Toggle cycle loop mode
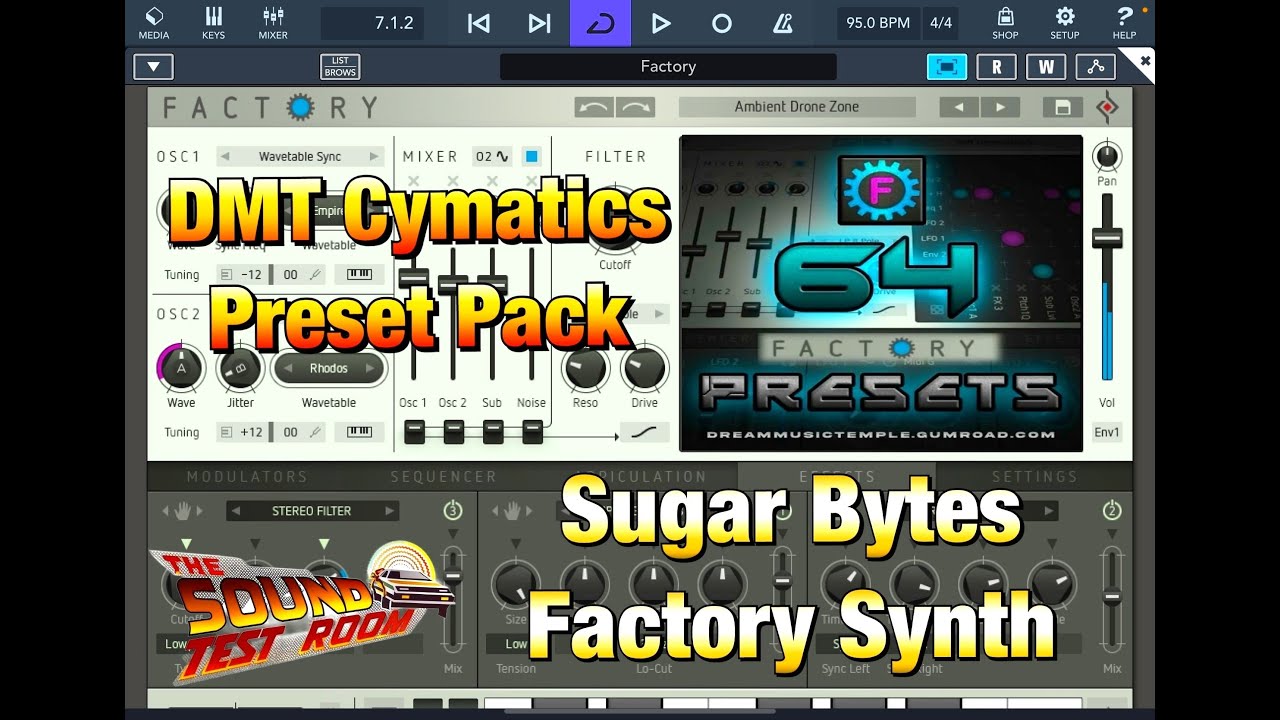 pyautogui.click(x=600, y=23)
